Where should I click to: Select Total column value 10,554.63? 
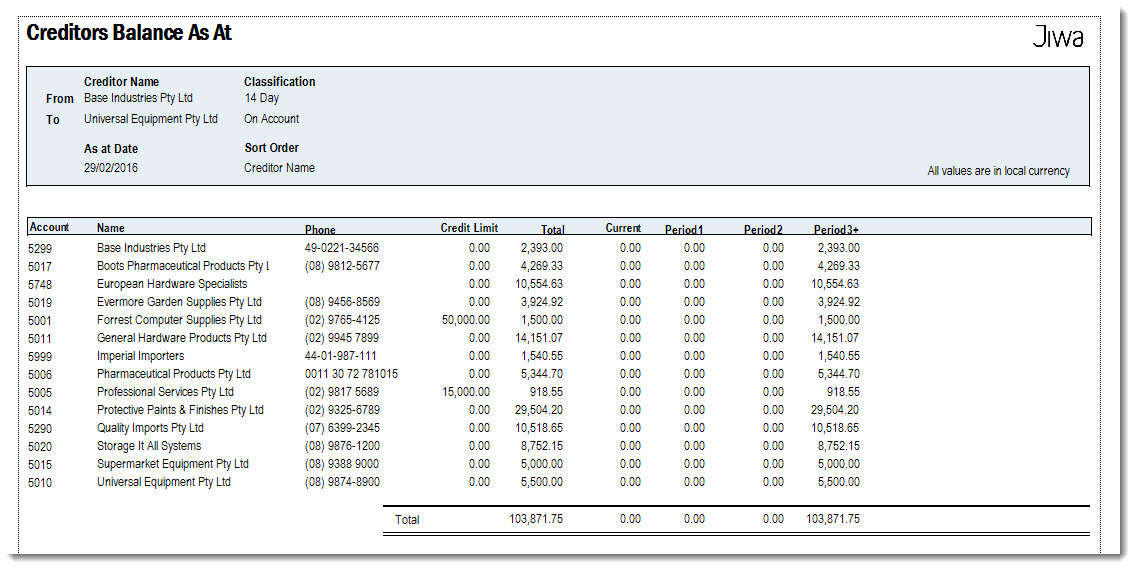coord(539,284)
